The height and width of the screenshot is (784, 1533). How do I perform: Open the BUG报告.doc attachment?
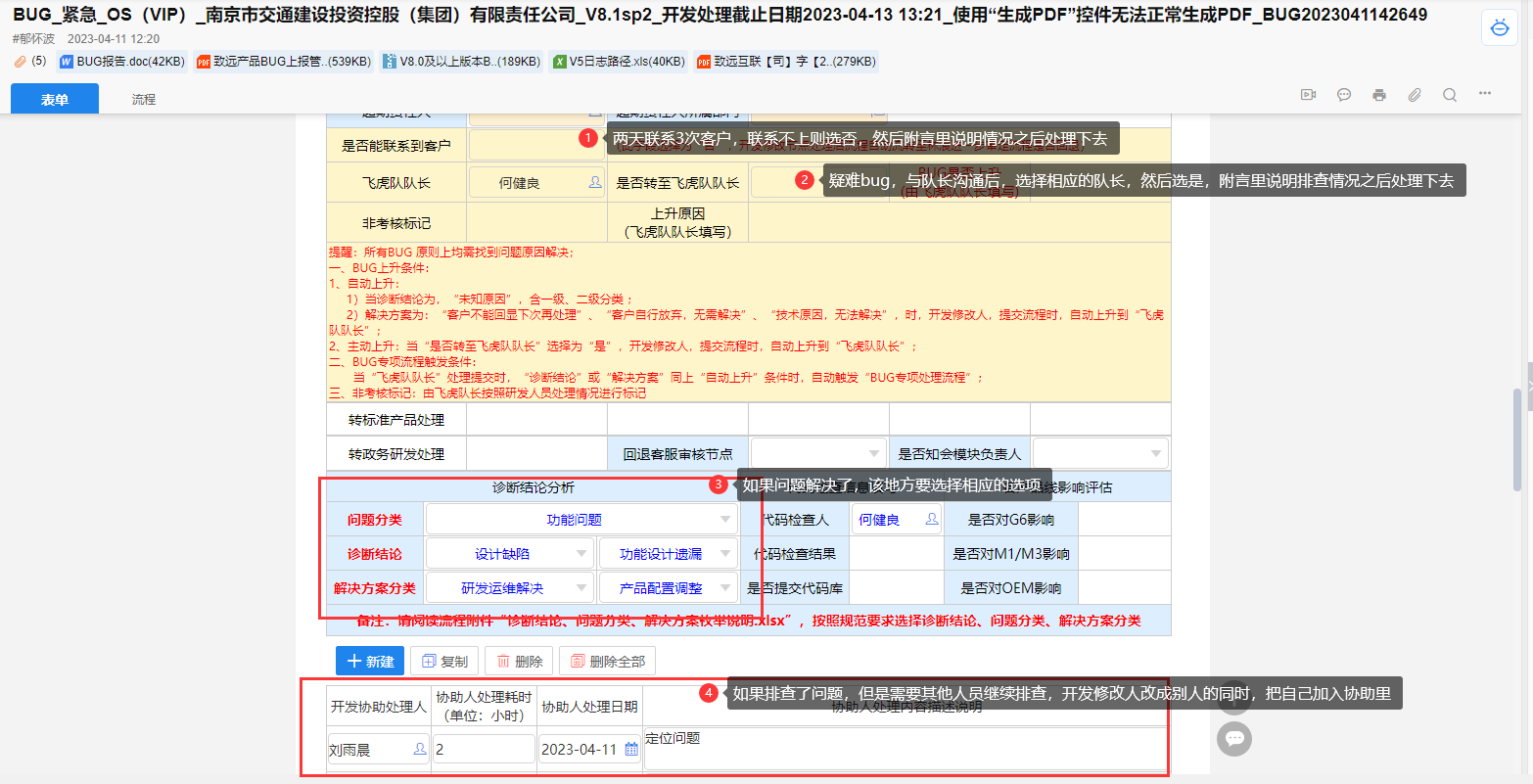[x=122, y=62]
